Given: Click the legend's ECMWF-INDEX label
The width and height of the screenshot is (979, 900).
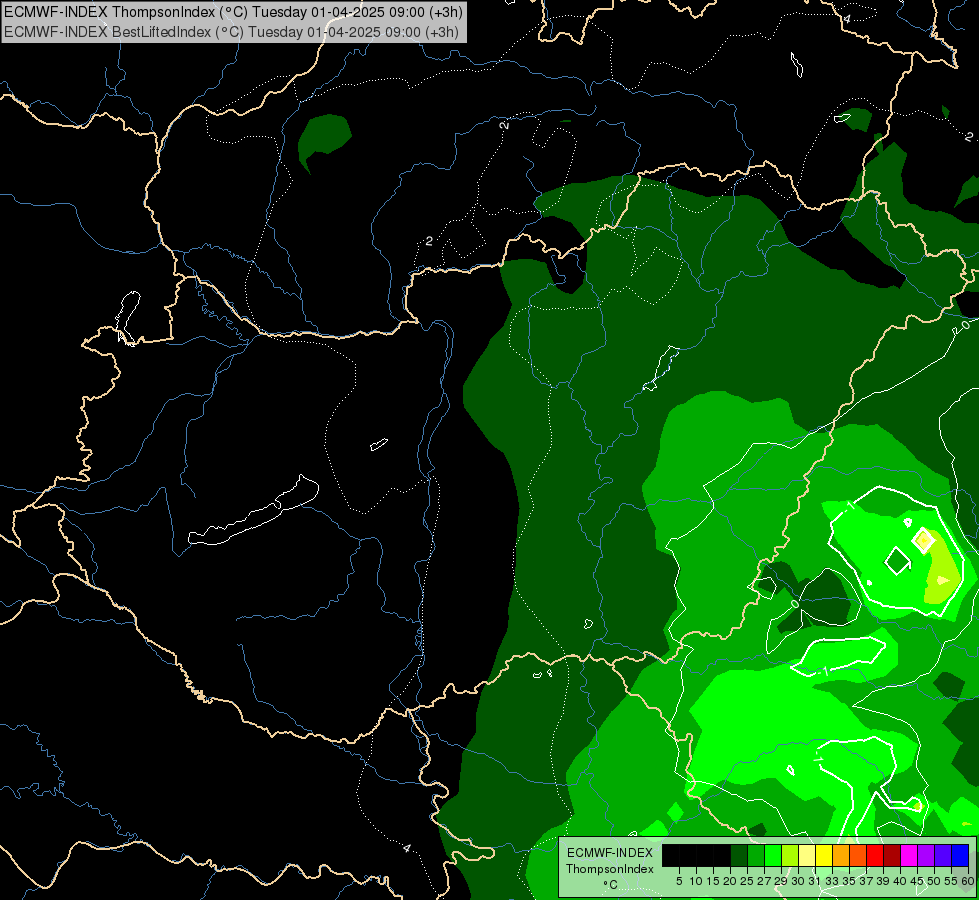Looking at the screenshot, I should (x=609, y=853).
